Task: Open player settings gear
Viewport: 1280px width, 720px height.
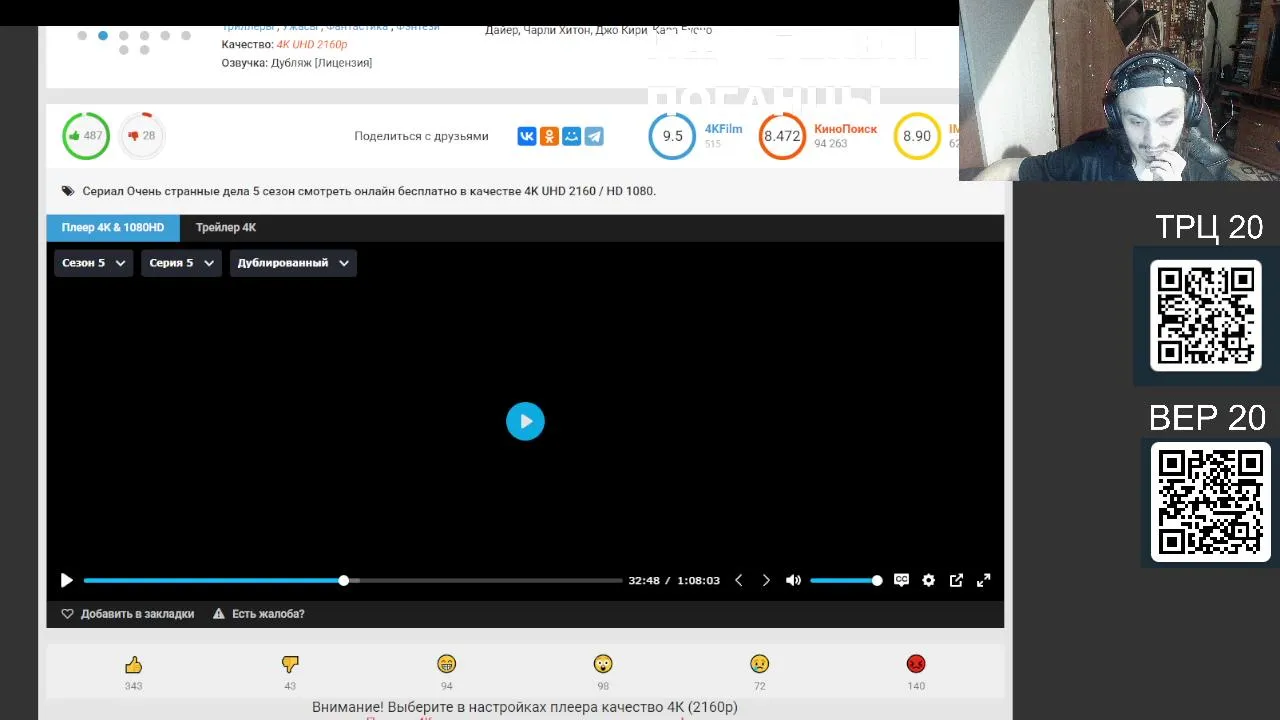Action: point(928,580)
